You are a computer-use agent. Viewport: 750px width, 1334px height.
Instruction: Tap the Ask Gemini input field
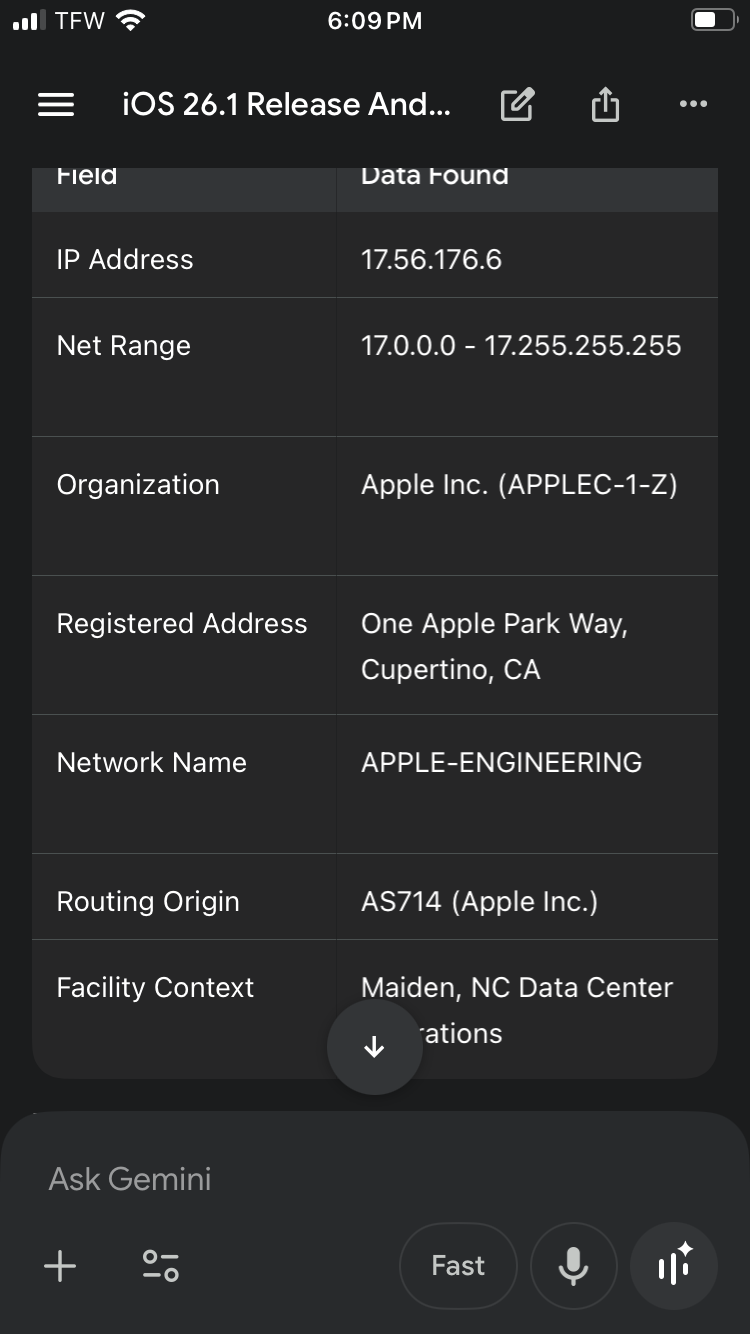tap(375, 1179)
